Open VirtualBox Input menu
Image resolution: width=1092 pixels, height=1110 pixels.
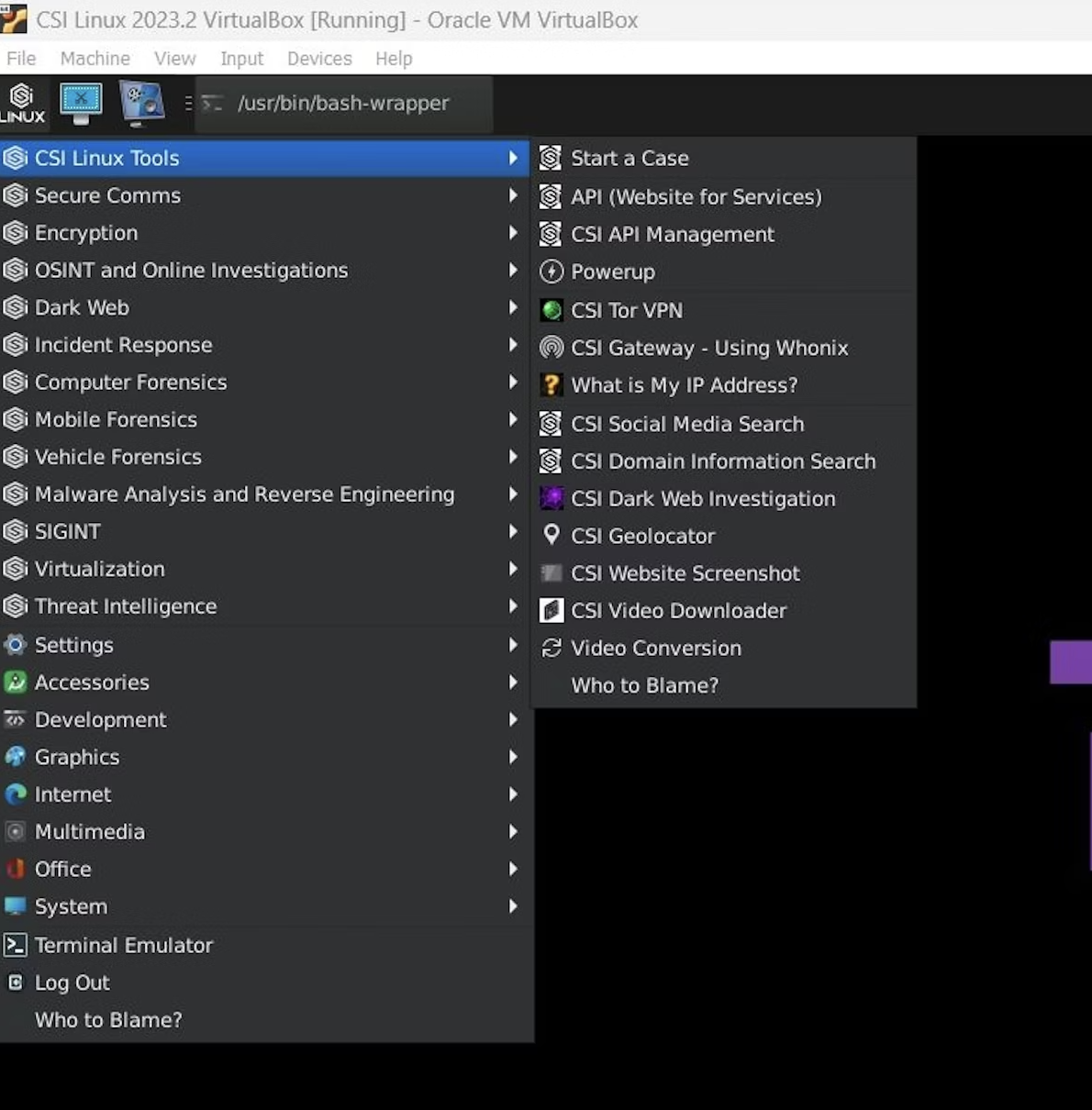pyautogui.click(x=241, y=59)
